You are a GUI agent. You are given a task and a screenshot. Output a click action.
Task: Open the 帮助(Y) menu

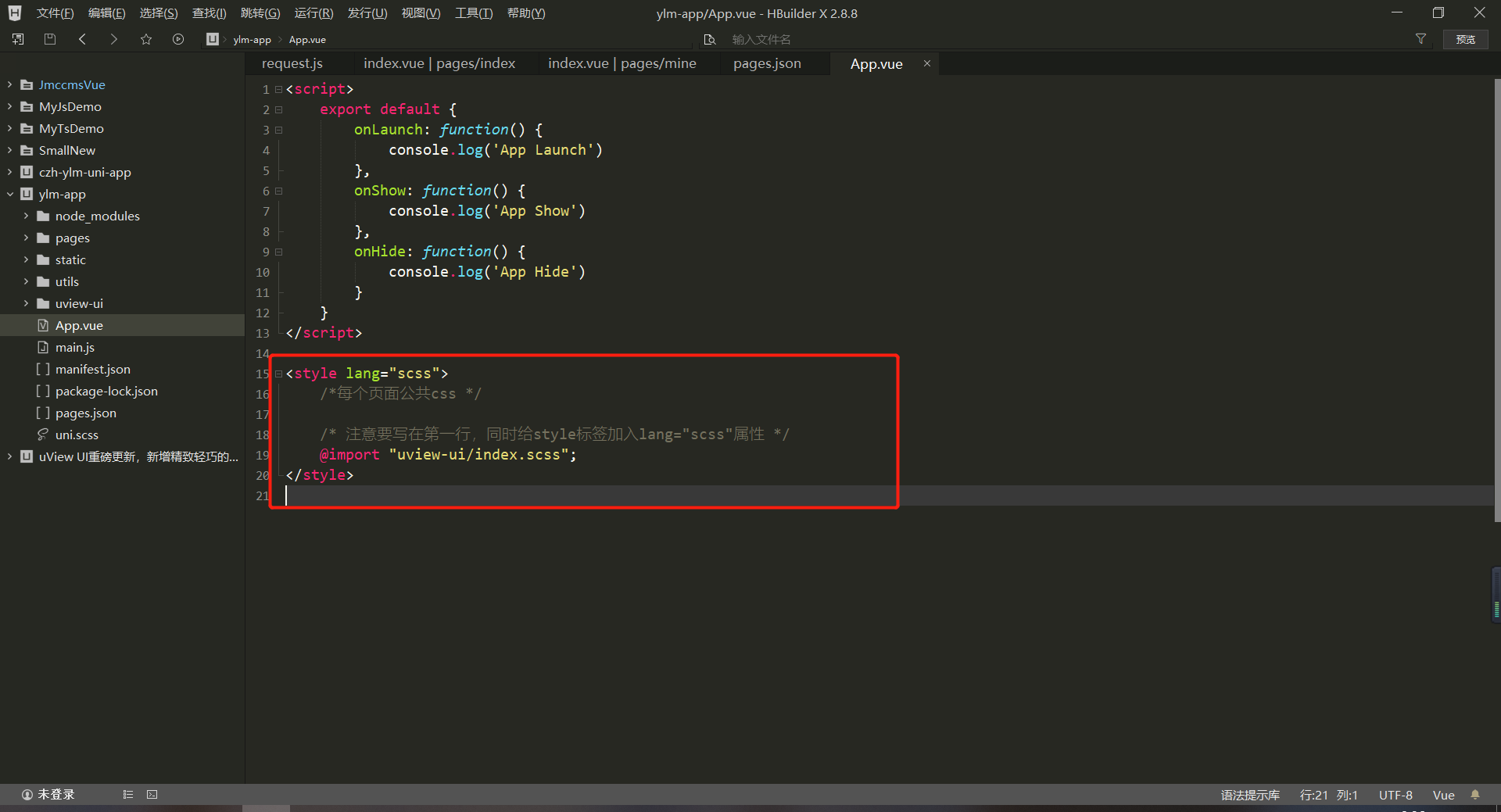click(526, 13)
